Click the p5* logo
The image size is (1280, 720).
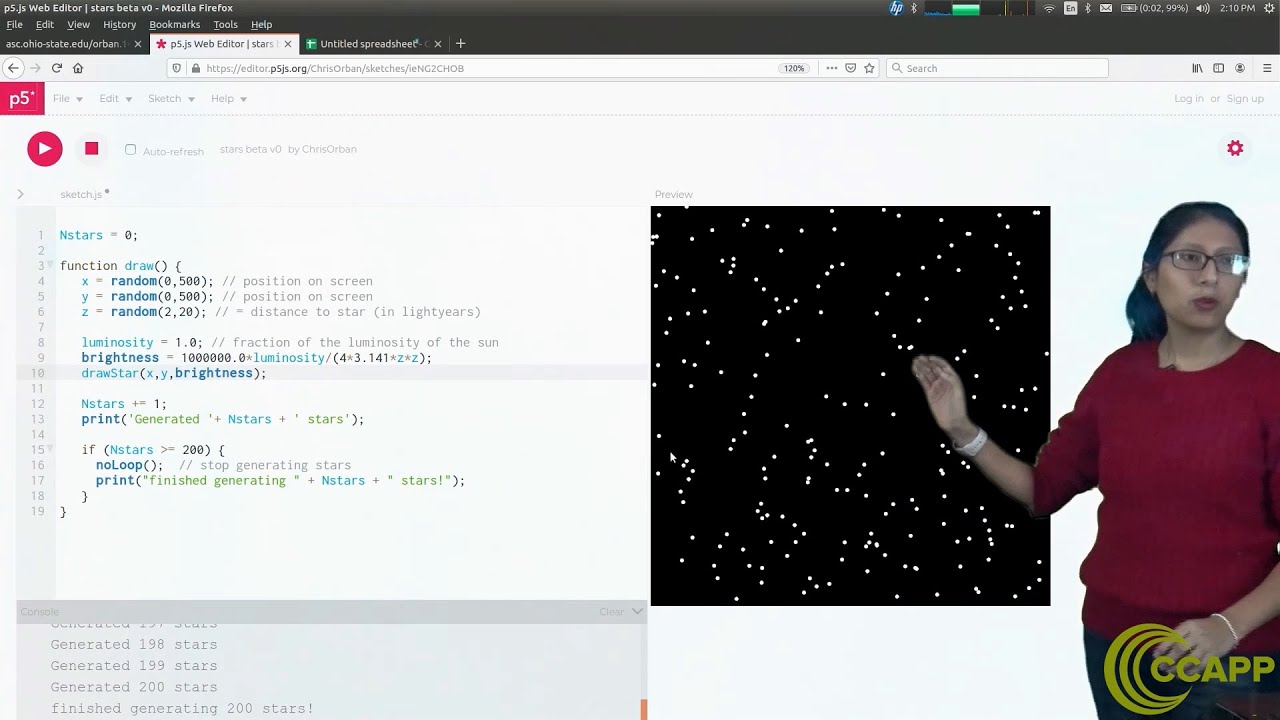(x=21, y=98)
